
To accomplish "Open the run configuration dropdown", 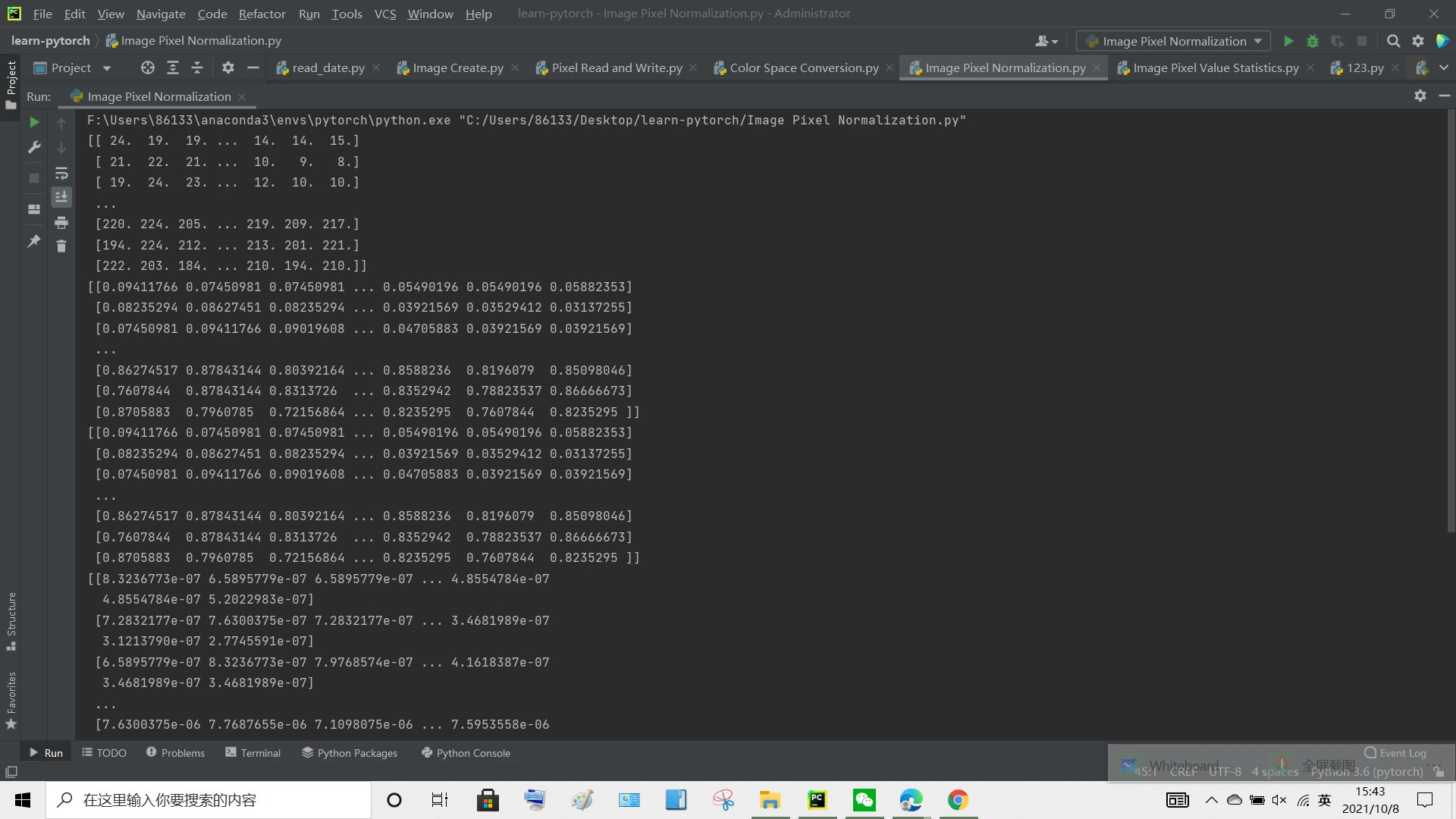I will (1173, 41).
